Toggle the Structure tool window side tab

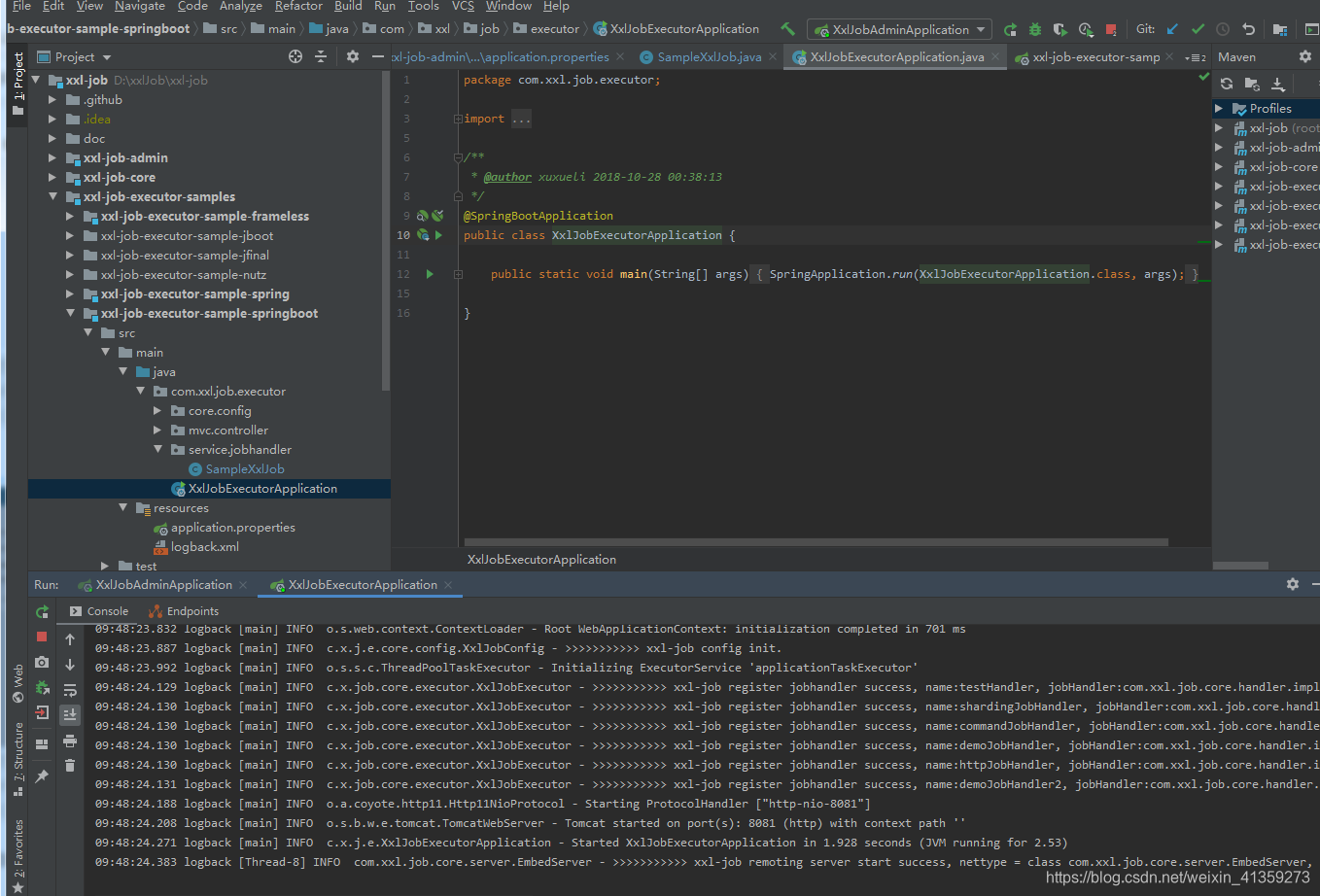tap(17, 759)
